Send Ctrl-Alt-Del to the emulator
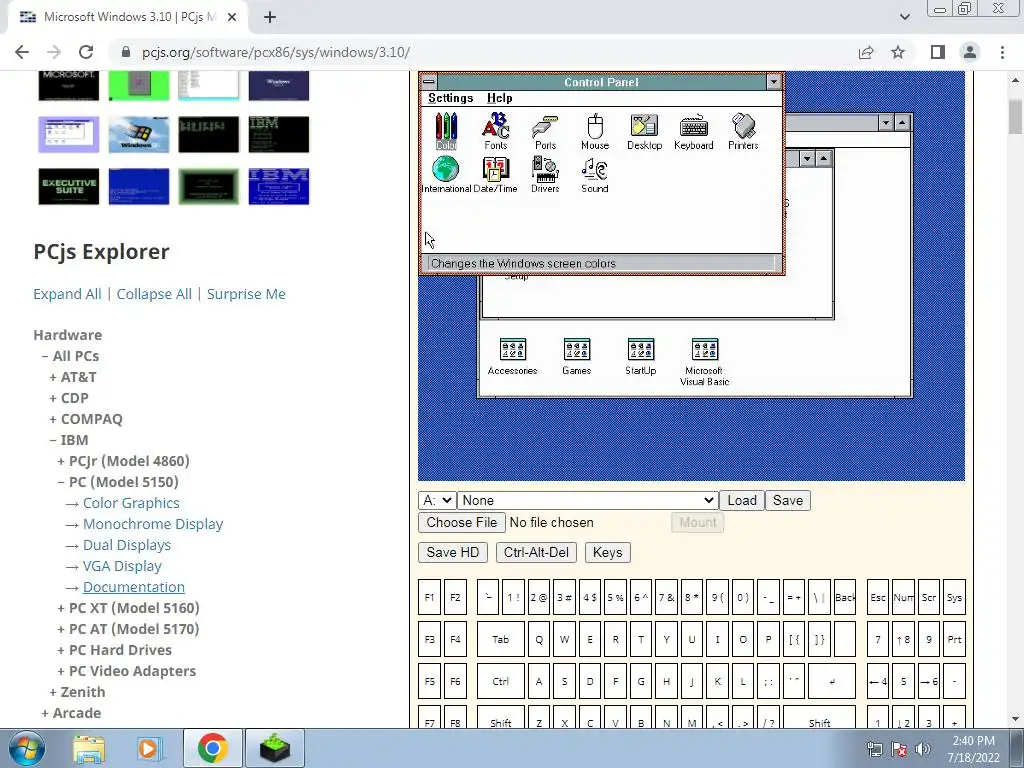1024x768 pixels. [x=536, y=552]
